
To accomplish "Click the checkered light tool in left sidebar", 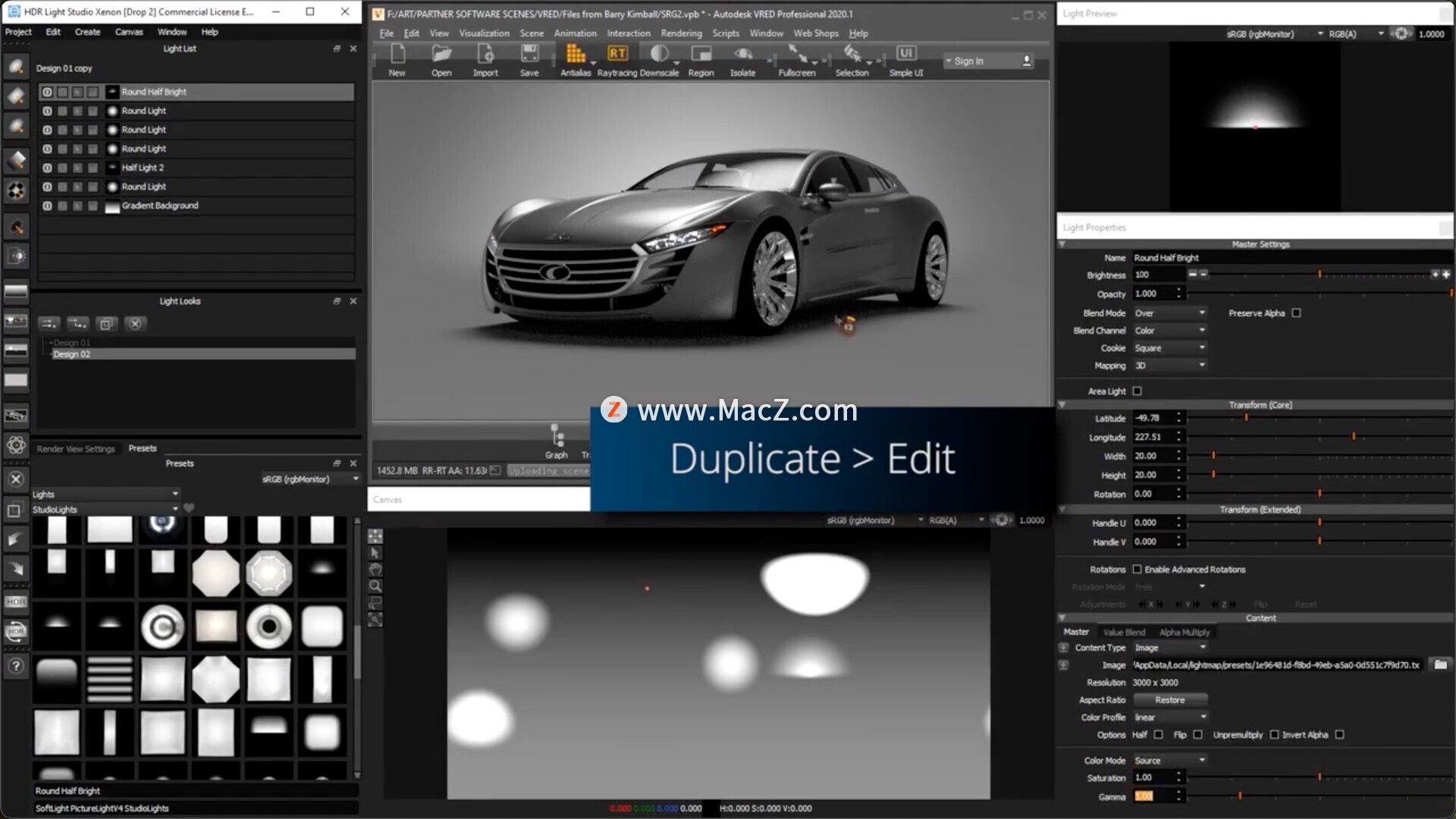I will tap(16, 190).
